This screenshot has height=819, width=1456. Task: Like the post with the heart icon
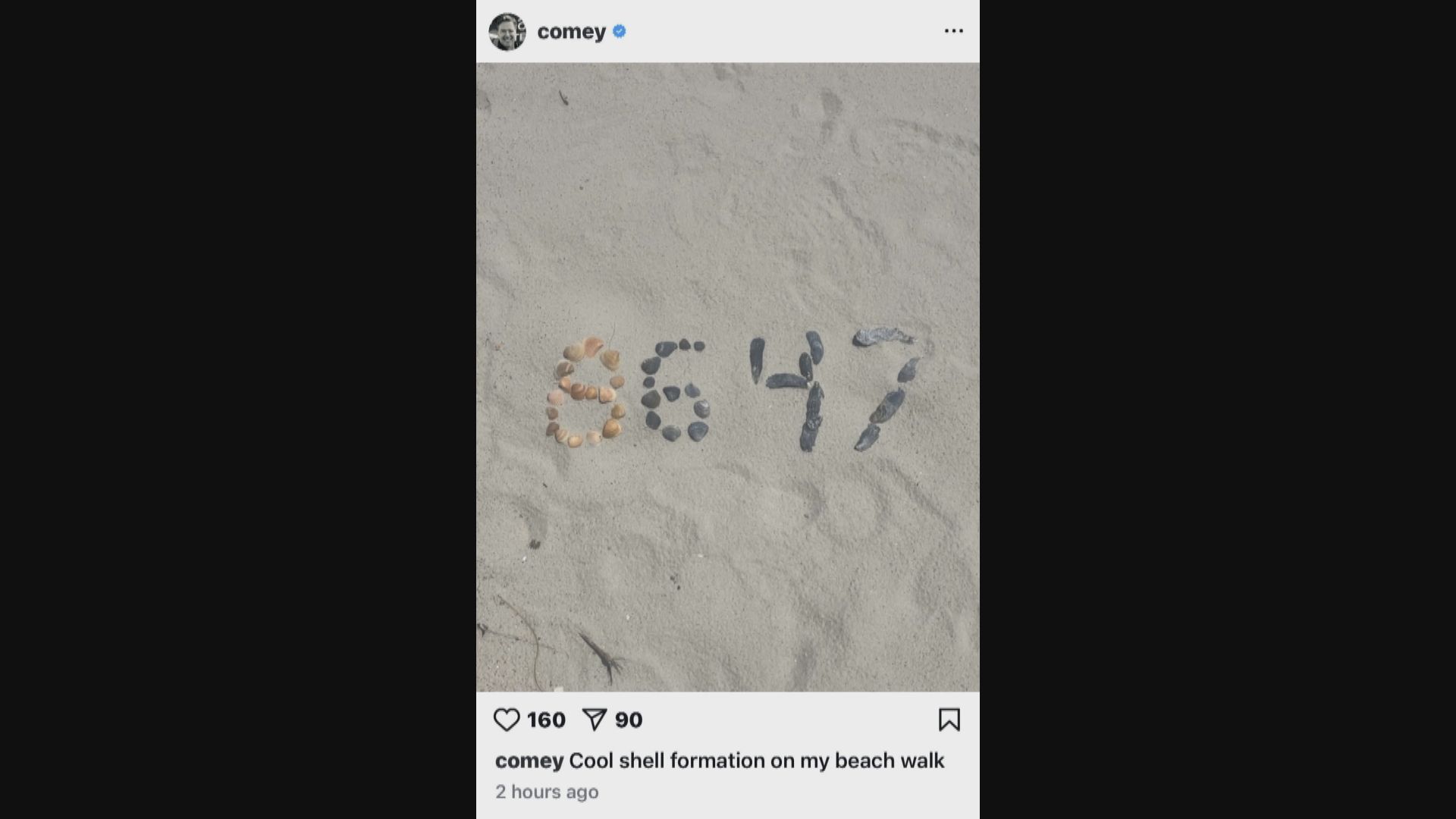pyautogui.click(x=507, y=720)
